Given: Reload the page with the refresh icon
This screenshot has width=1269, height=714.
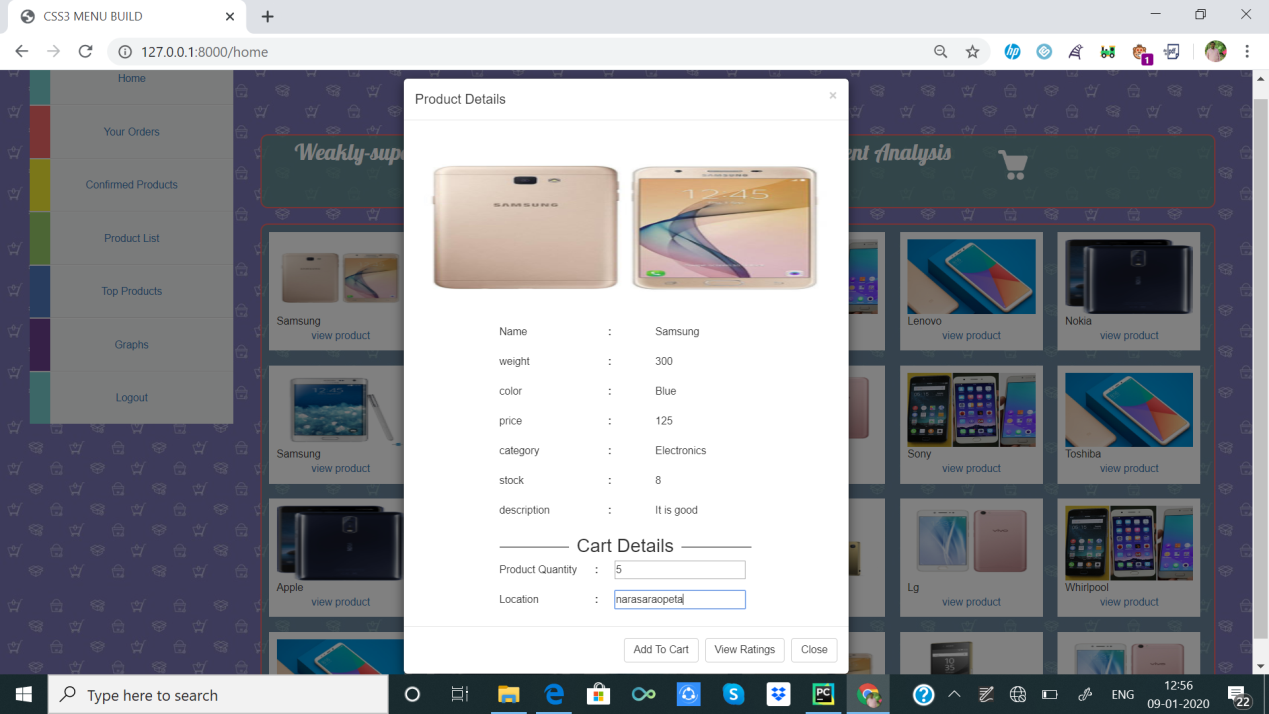Looking at the screenshot, I should point(86,51).
